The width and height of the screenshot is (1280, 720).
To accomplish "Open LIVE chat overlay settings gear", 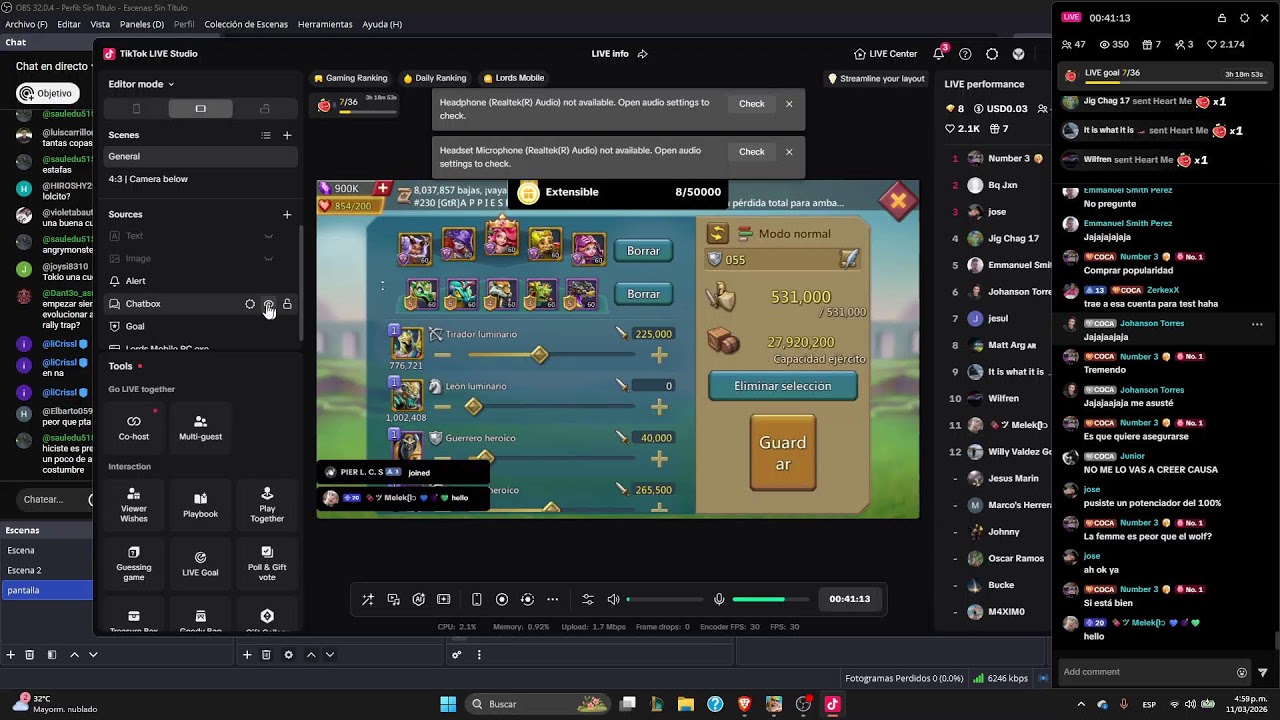I will click(x=1244, y=18).
